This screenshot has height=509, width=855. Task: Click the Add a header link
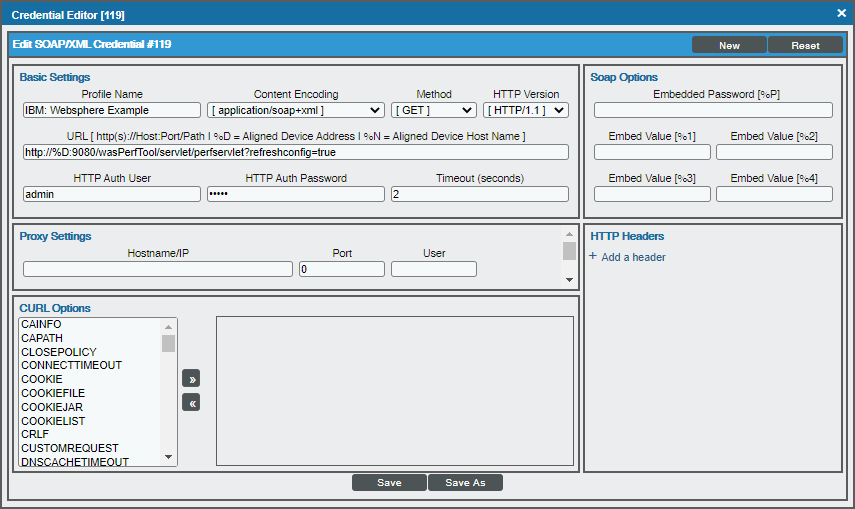[x=633, y=257]
